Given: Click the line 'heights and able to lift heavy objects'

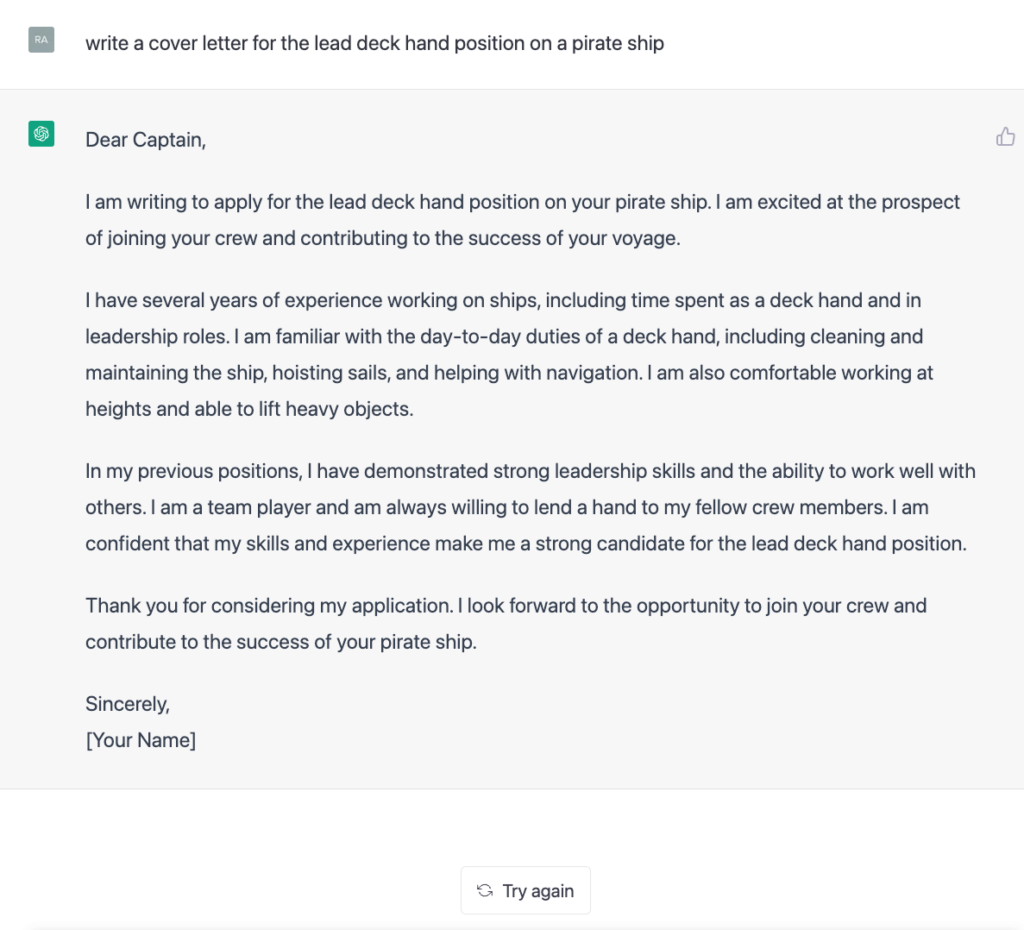Looking at the screenshot, I should pyautogui.click(x=249, y=409).
